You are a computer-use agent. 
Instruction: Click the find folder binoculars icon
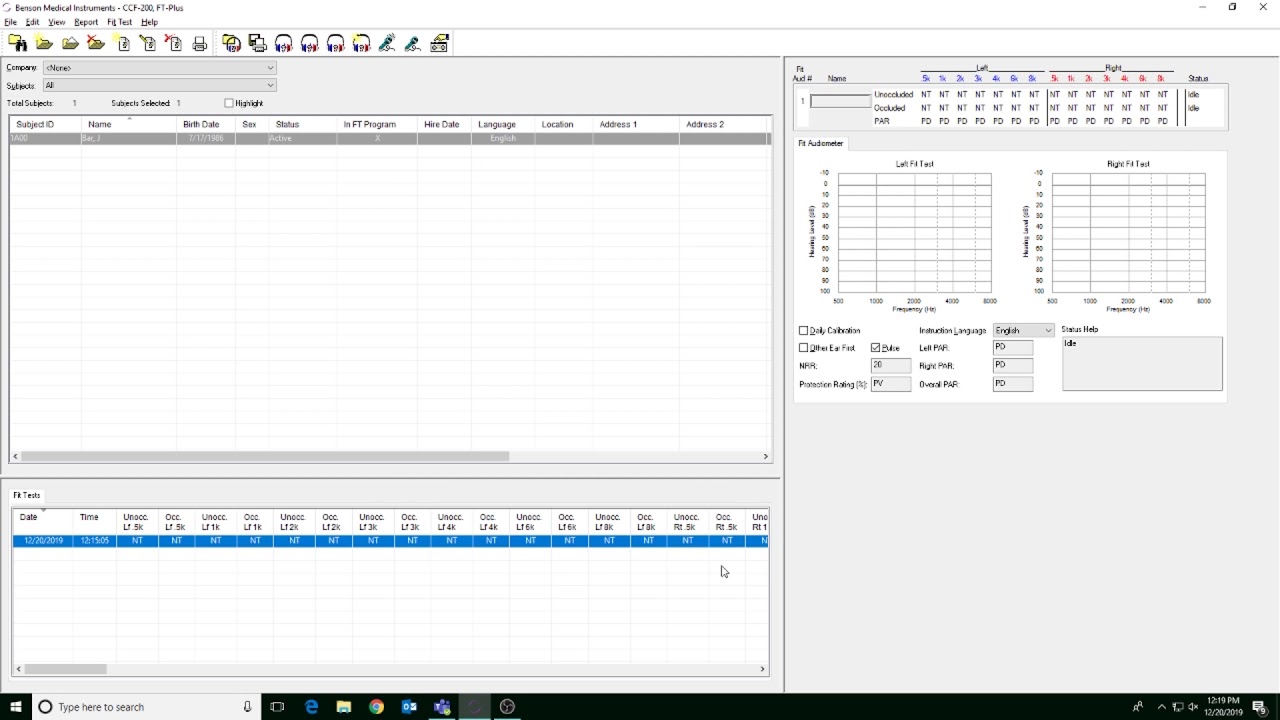pos(18,43)
